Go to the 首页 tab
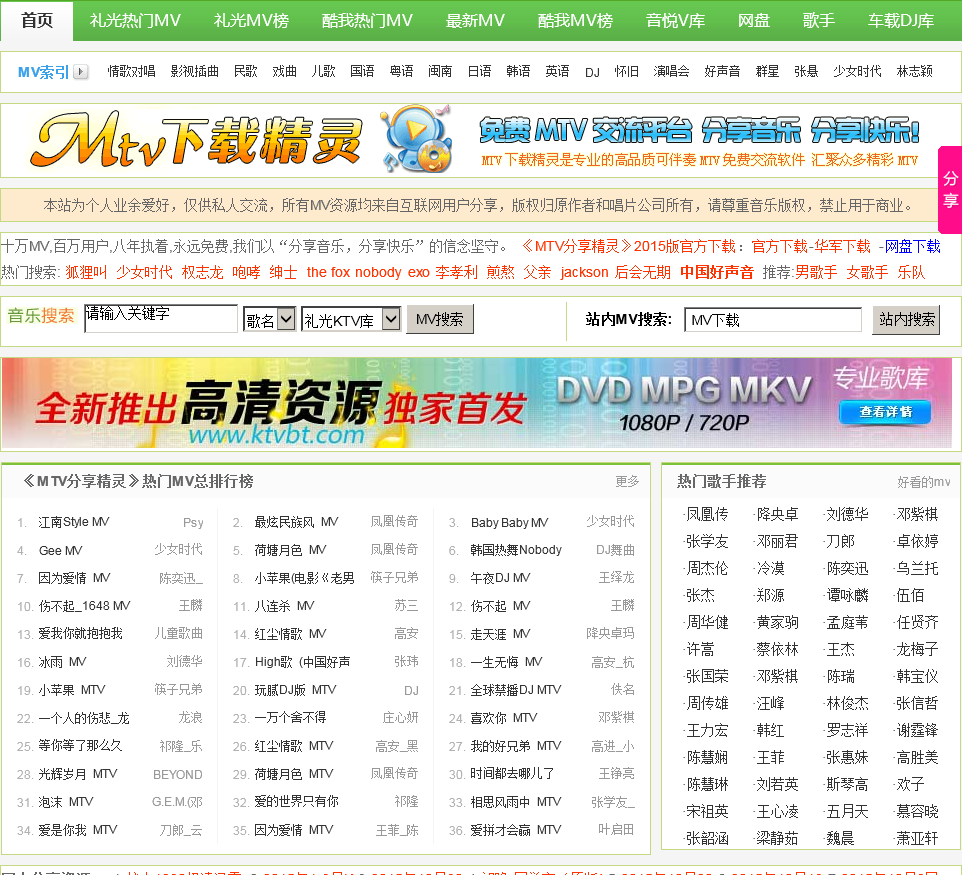Screen dimensions: 962x875 [x=37, y=20]
